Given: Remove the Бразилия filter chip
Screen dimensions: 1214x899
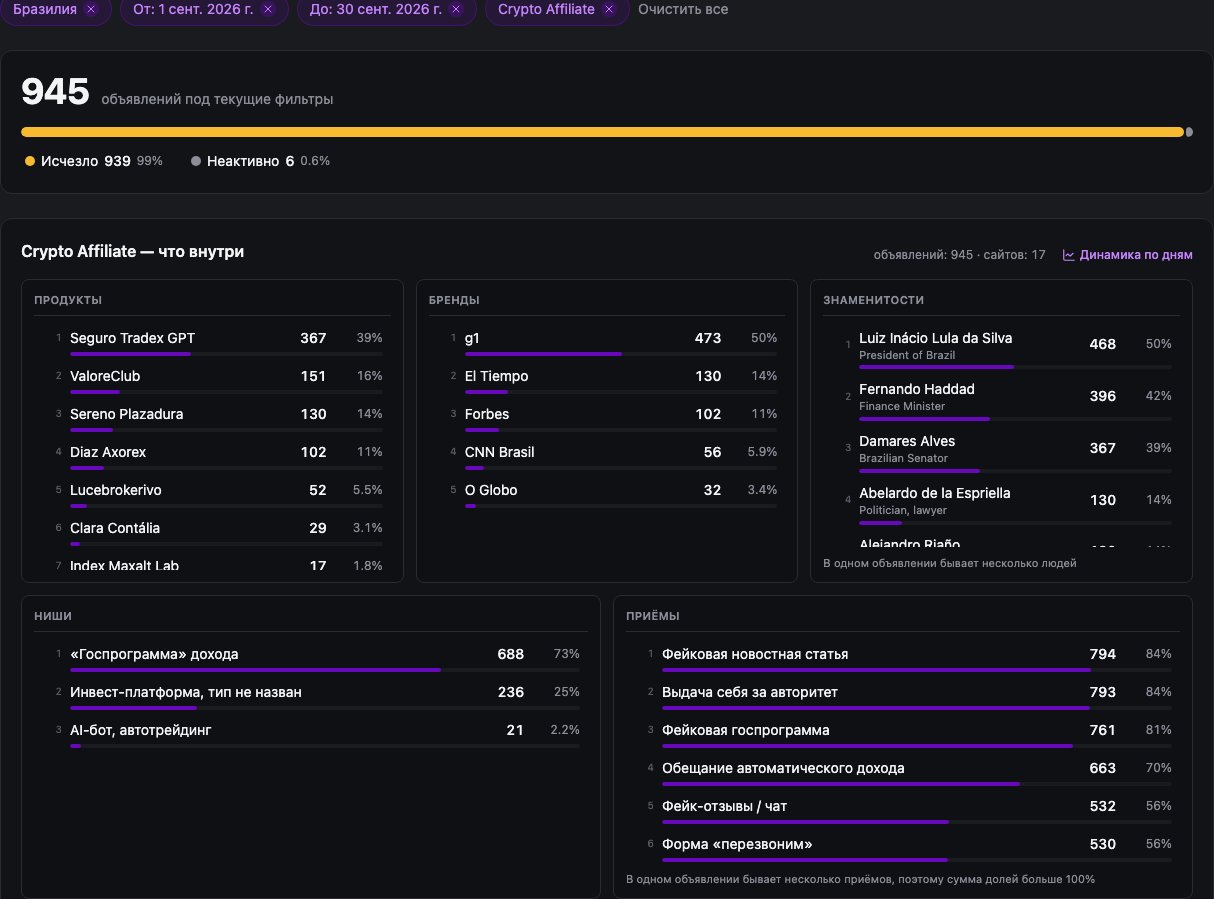Looking at the screenshot, I should (x=91, y=9).
